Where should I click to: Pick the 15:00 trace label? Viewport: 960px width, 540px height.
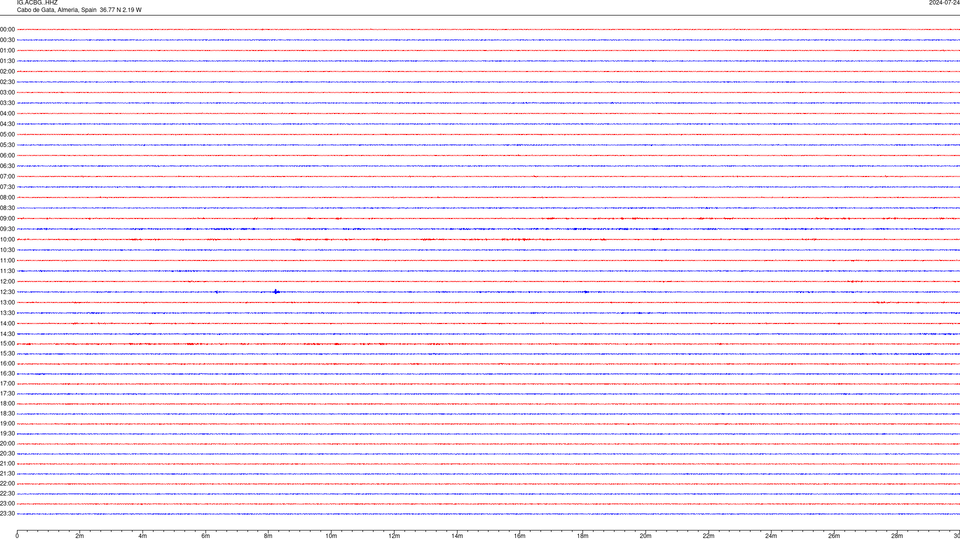coord(7,343)
